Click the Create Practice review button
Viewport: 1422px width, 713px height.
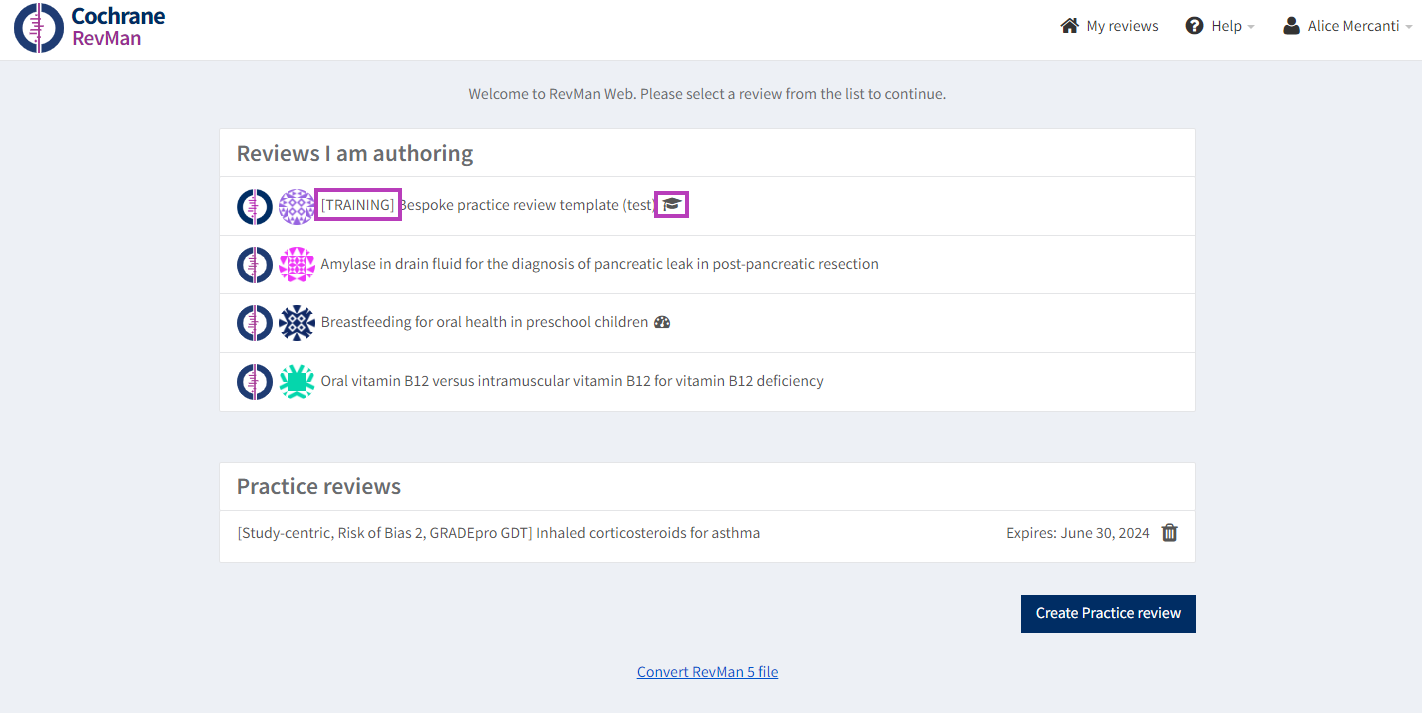(x=1108, y=613)
